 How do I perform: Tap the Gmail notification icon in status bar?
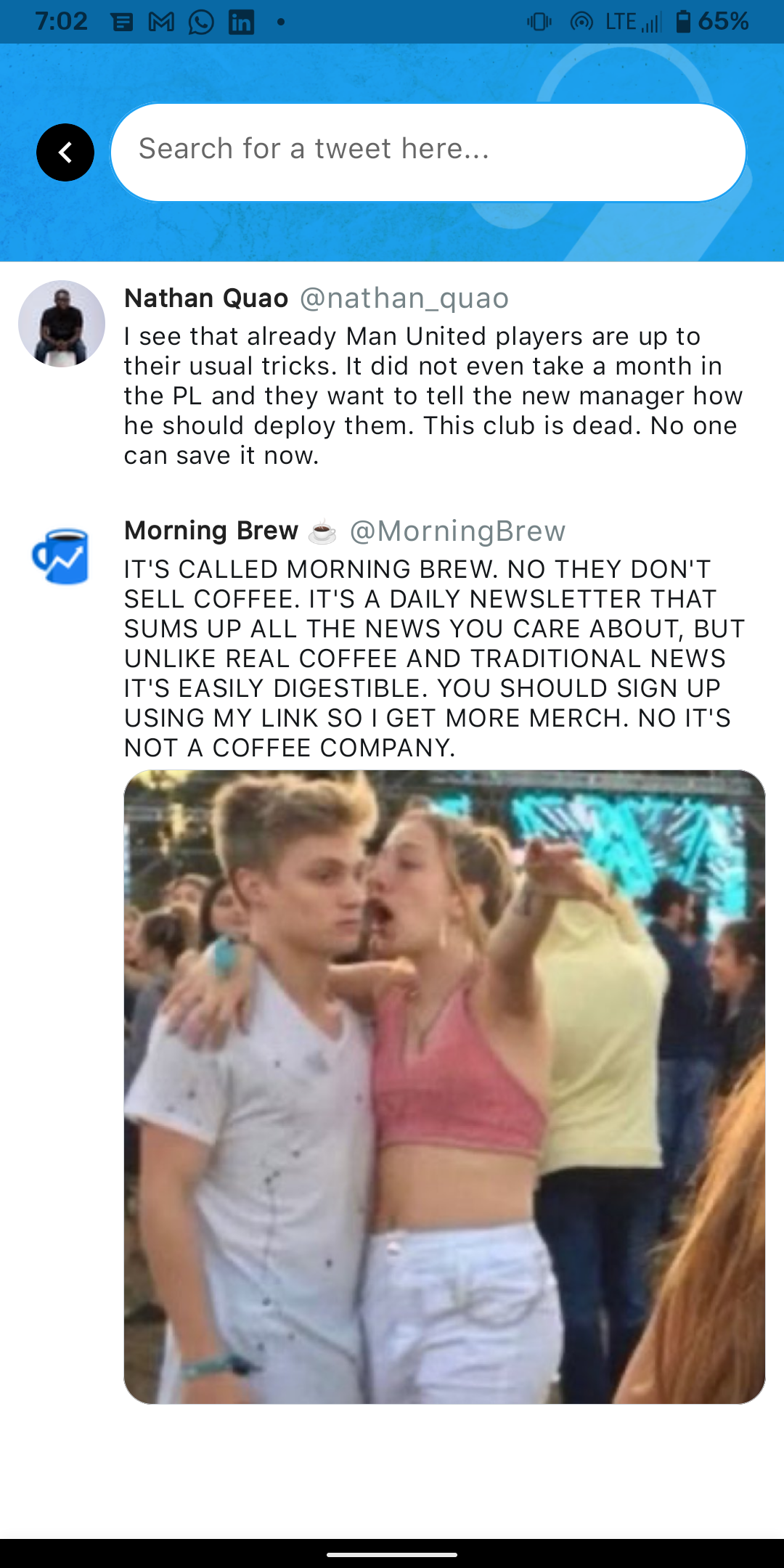[161, 23]
